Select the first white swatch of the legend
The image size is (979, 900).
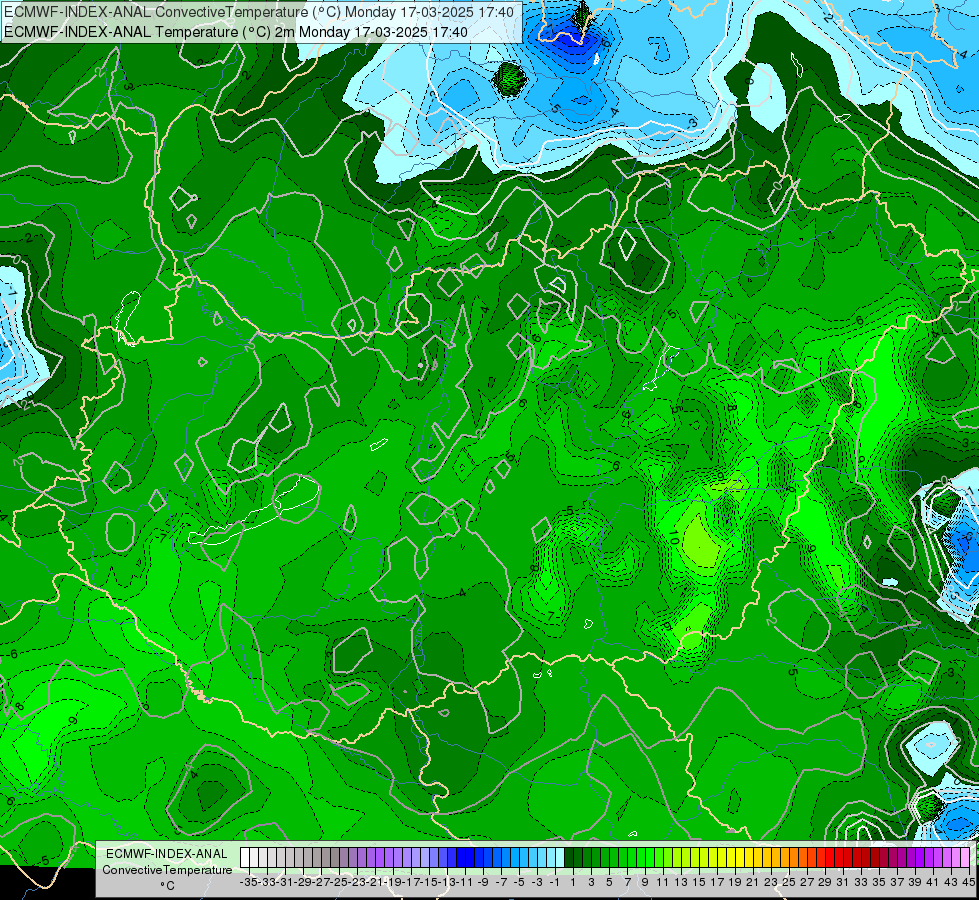pyautogui.click(x=245, y=858)
